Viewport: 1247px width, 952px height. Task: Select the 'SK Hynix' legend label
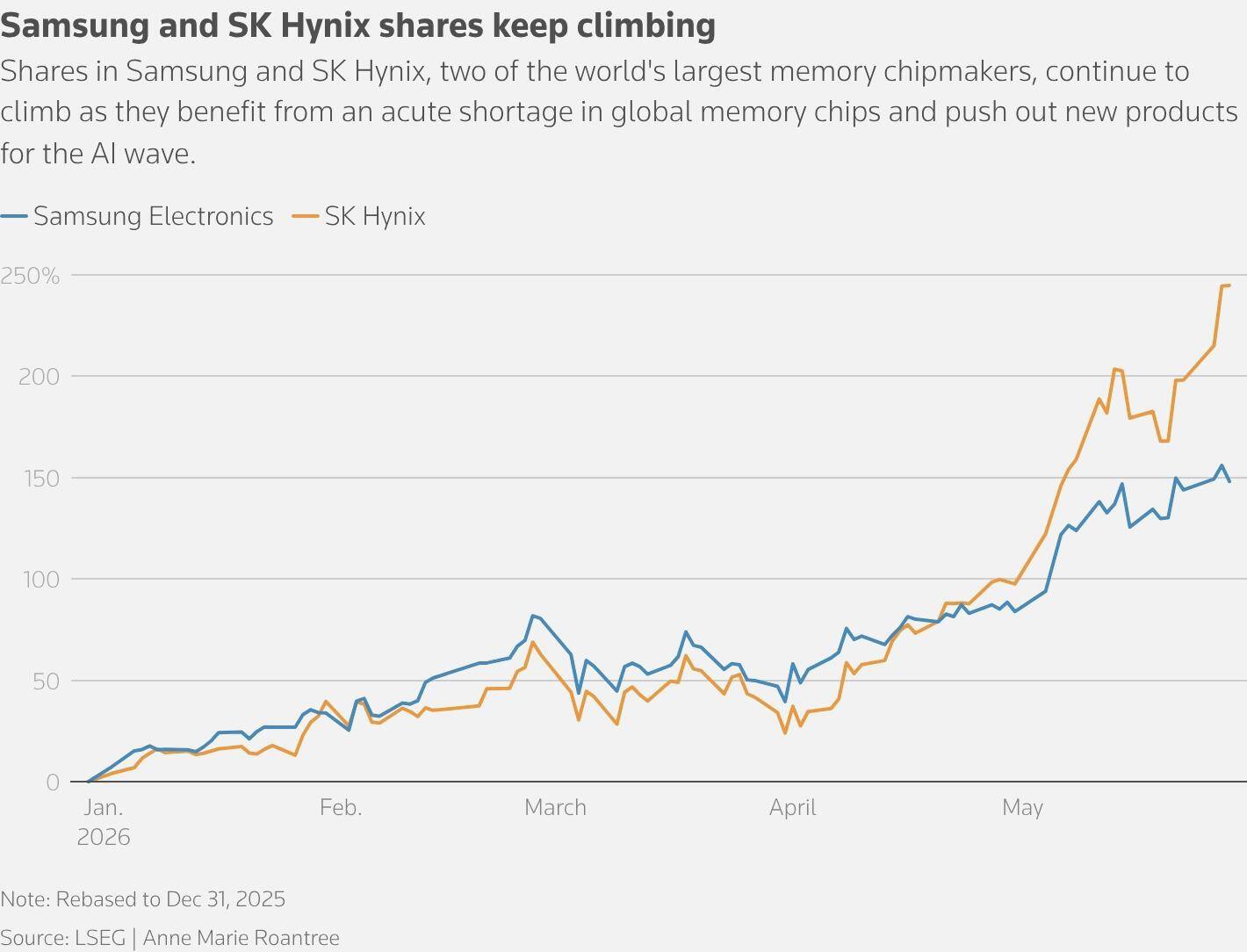(x=375, y=216)
